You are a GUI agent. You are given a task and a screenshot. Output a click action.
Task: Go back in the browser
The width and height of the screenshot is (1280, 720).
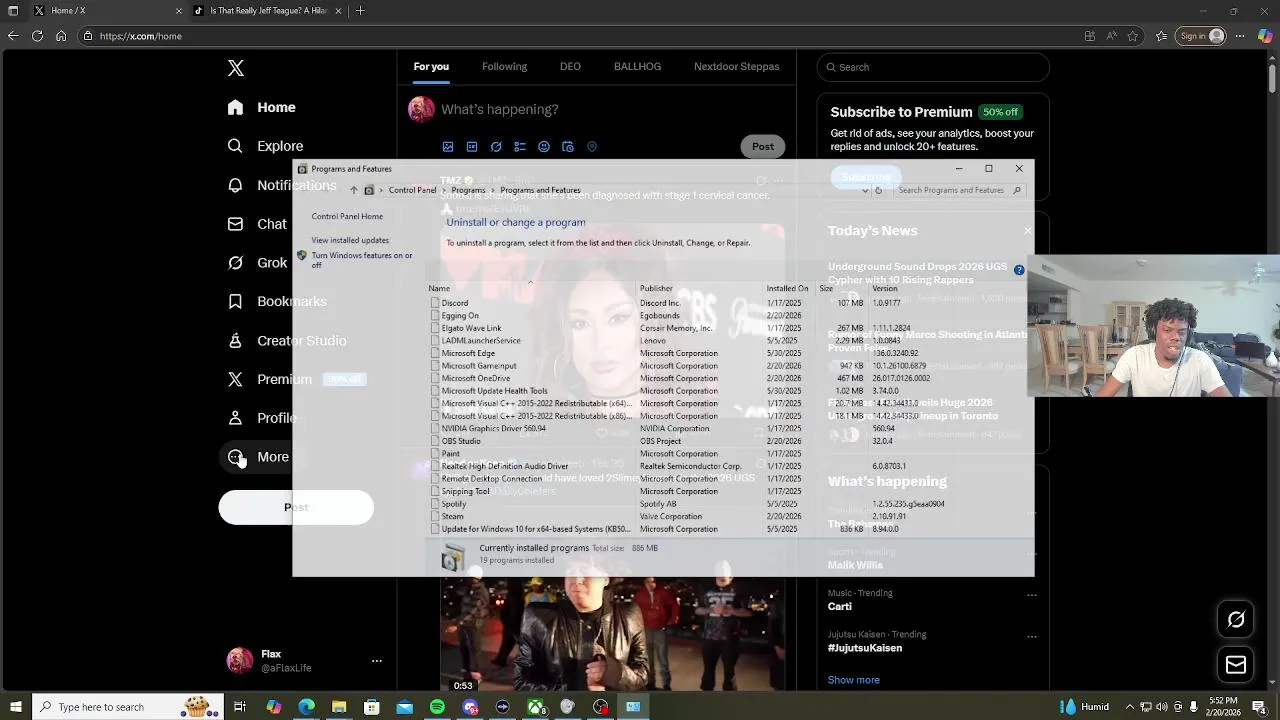(x=13, y=36)
